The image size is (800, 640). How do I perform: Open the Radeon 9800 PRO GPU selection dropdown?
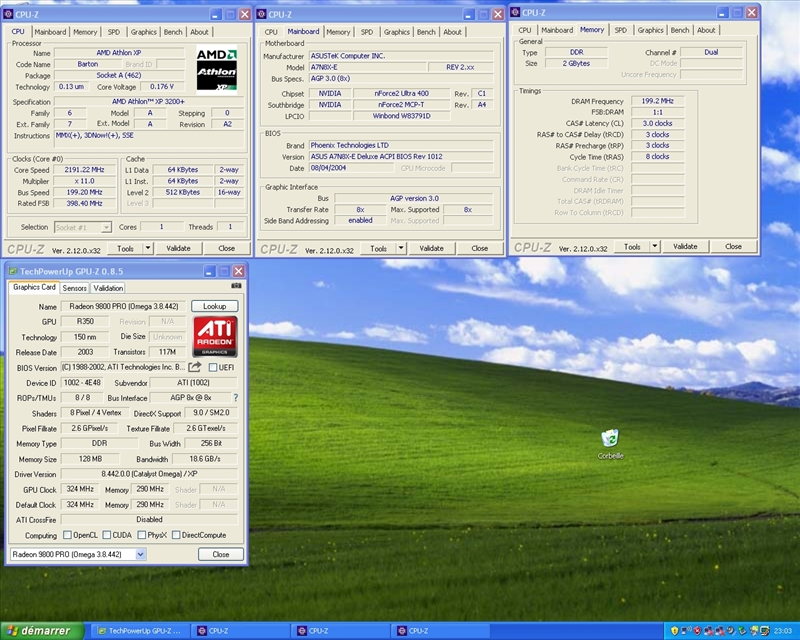click(x=140, y=554)
